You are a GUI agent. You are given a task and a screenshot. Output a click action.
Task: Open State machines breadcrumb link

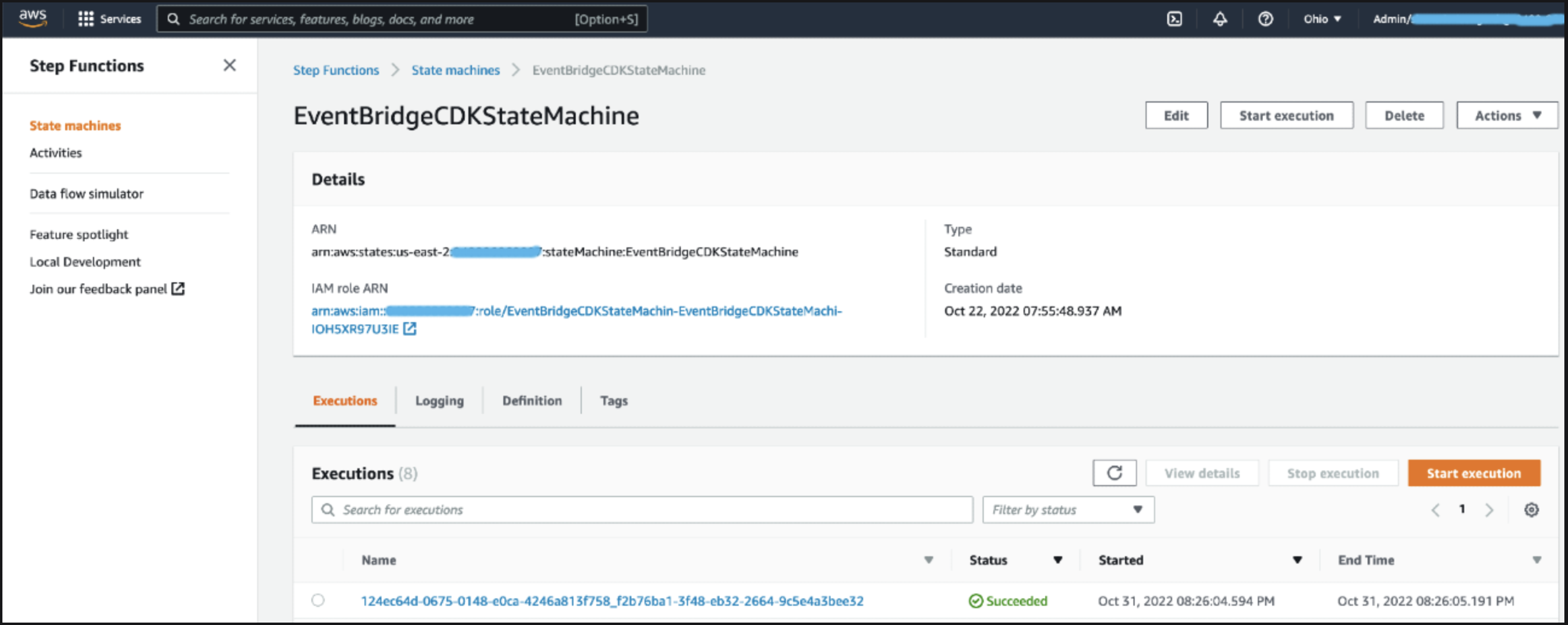click(455, 70)
